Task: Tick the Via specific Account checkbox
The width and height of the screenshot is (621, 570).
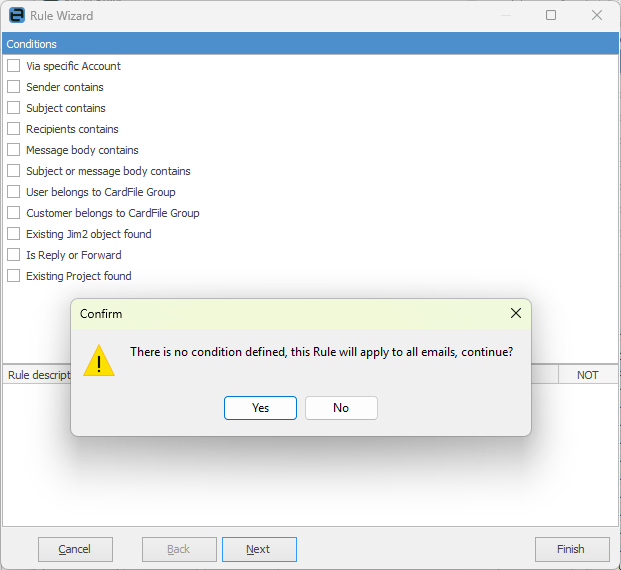Action: [x=13, y=66]
